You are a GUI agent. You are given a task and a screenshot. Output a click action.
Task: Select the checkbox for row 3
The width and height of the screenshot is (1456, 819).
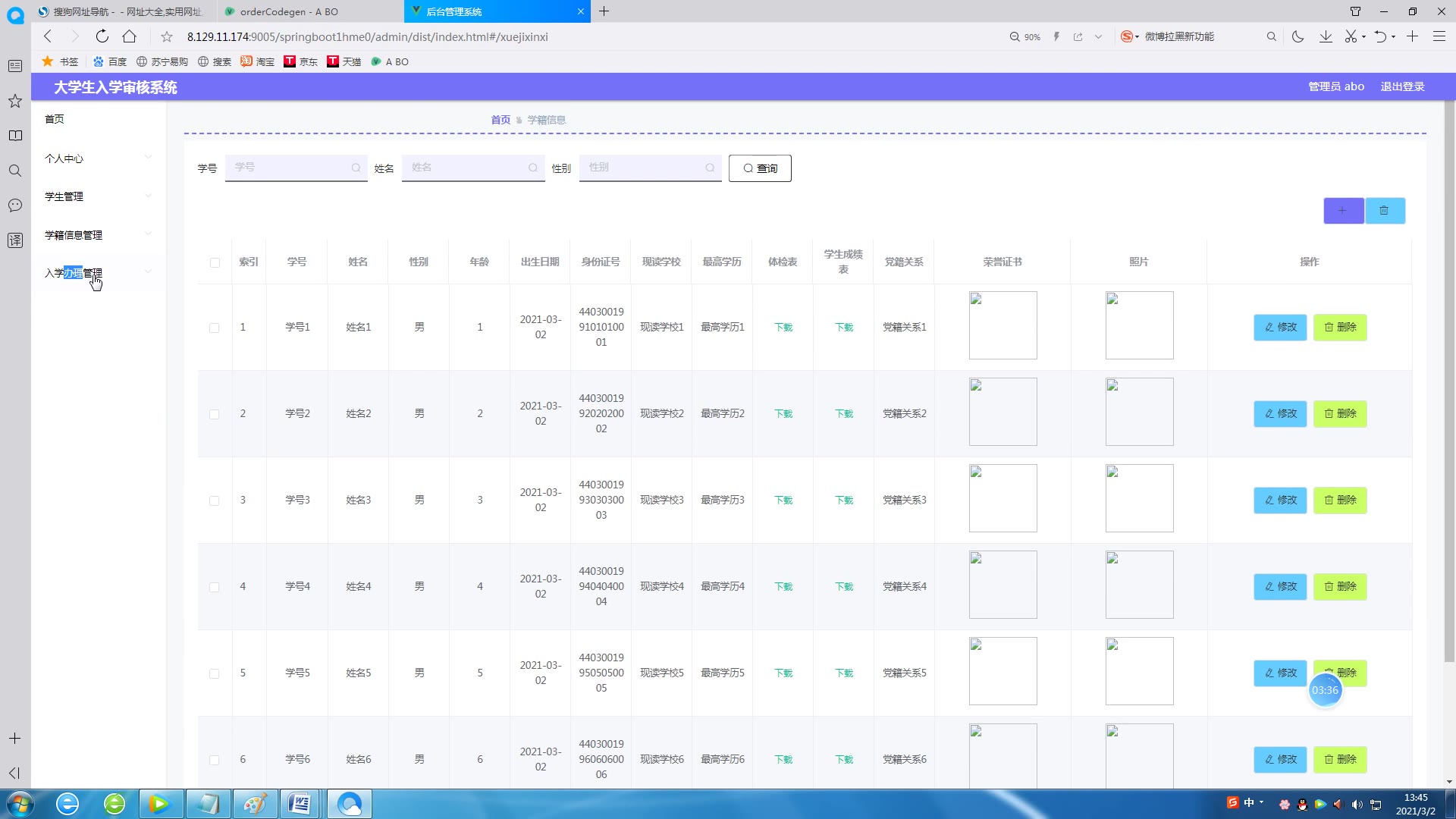[x=215, y=500]
